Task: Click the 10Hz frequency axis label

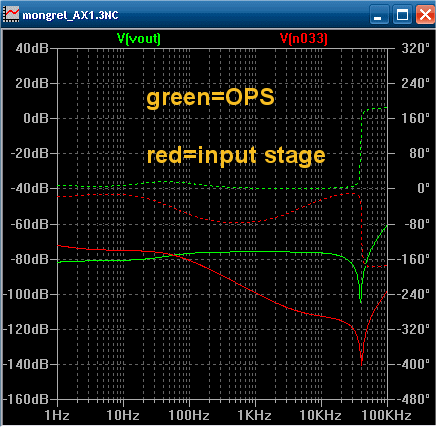Action: click(123, 416)
